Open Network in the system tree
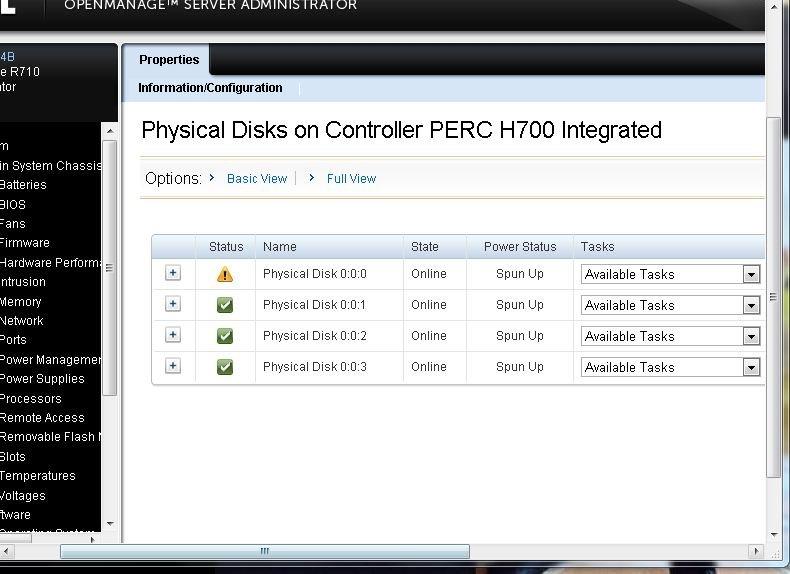This screenshot has height=574, width=790. point(22,321)
